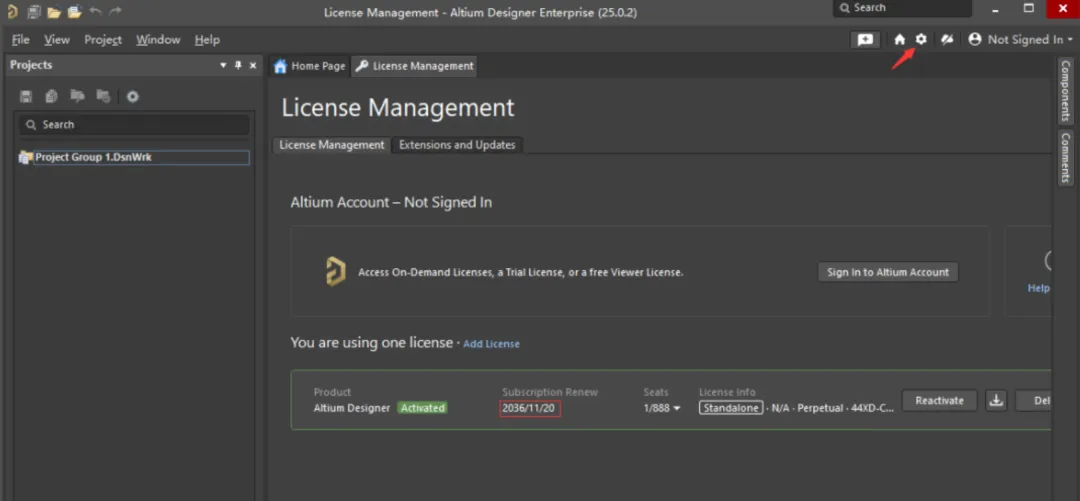The height and width of the screenshot is (501, 1080).
Task: Click Sign In to Altium Account button
Action: 888,272
